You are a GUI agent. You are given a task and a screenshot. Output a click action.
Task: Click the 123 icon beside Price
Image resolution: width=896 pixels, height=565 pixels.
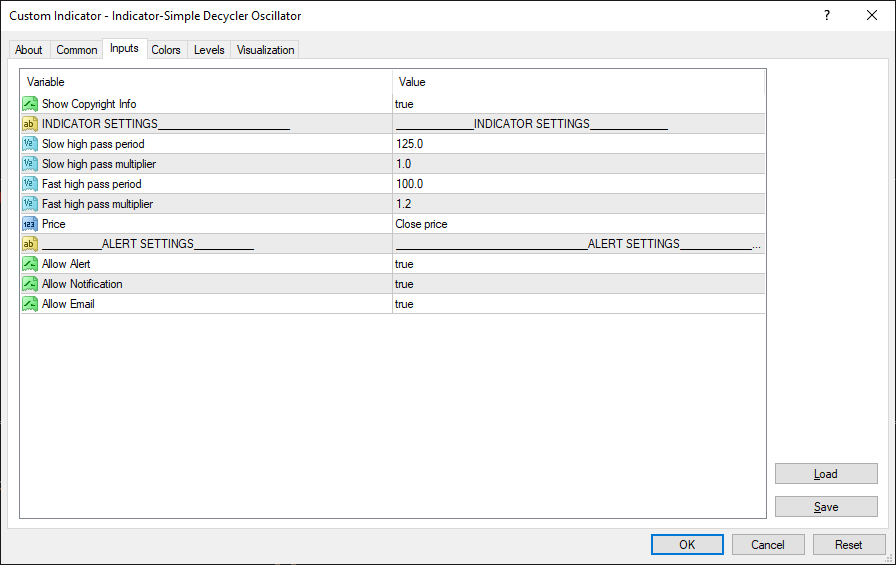pyautogui.click(x=30, y=224)
